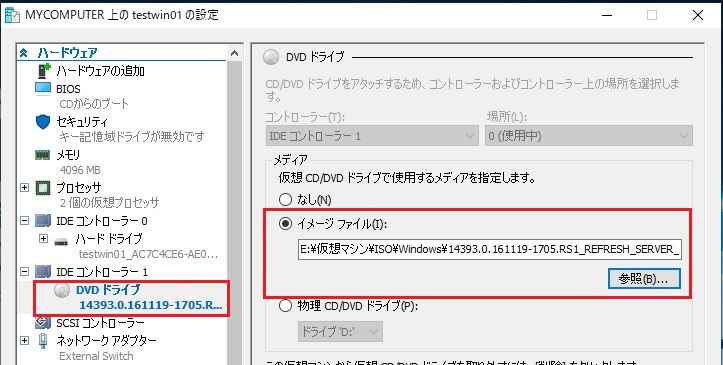Click the 2 個の仮想プロセッサ text

pyautogui.click(x=109, y=202)
